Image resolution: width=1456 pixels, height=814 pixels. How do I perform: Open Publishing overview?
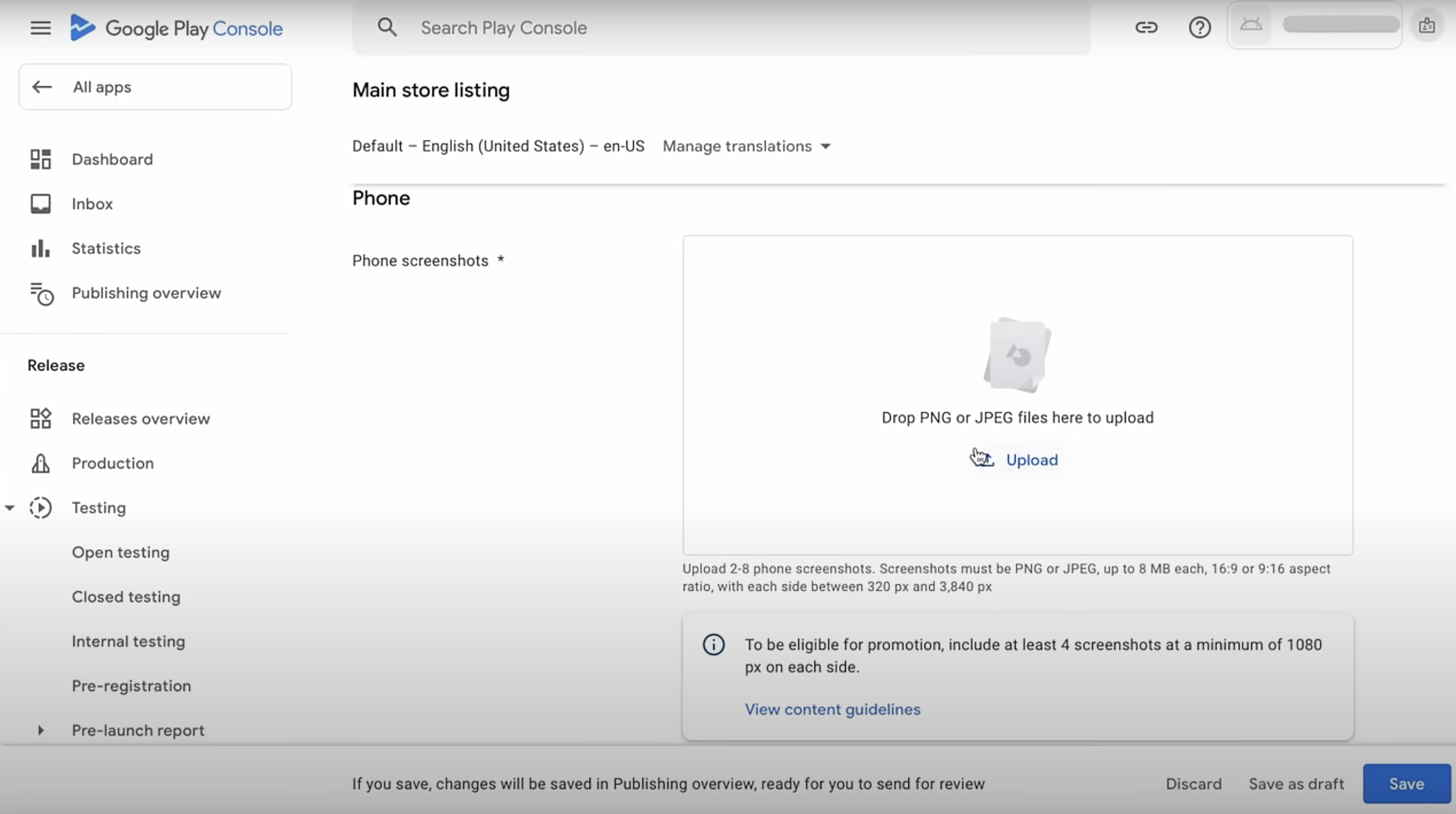coord(146,293)
